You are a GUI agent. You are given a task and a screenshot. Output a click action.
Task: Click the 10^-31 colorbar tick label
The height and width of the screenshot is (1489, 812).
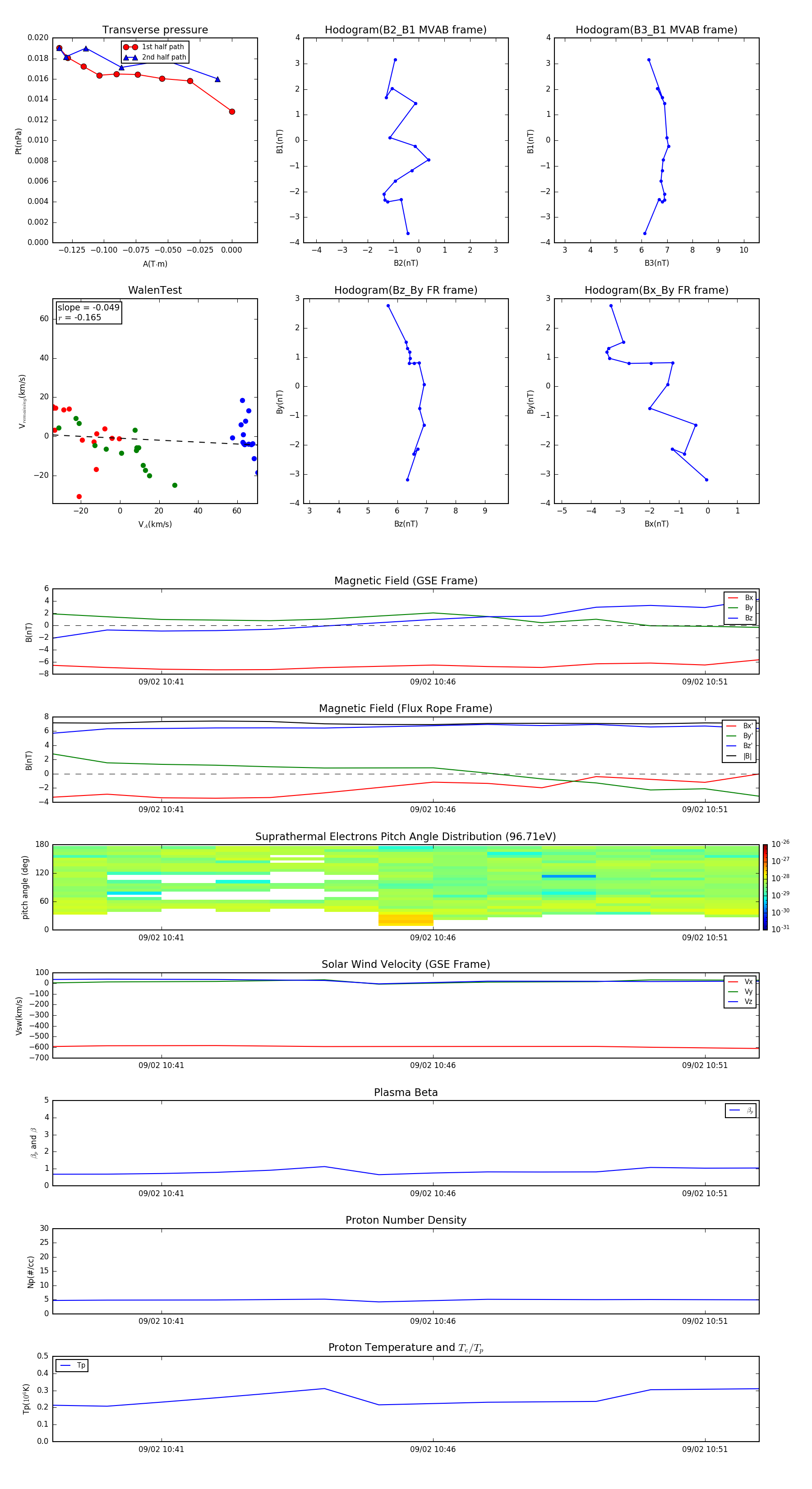point(780,929)
